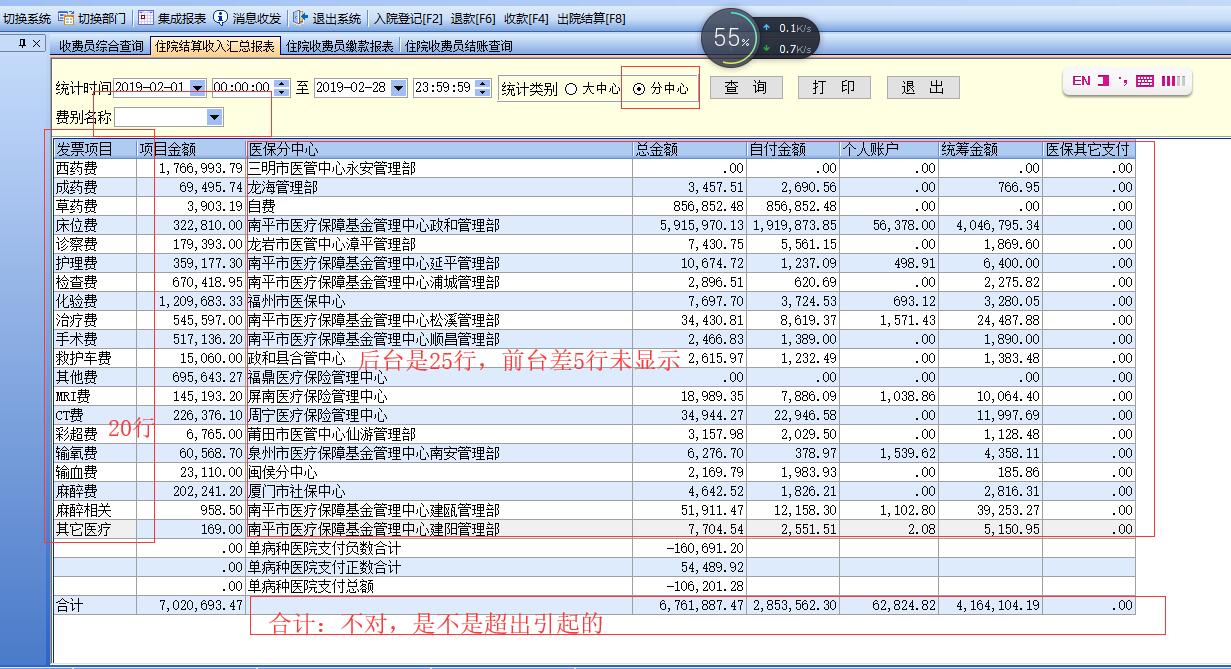Select the 大中心 radio option
The height and width of the screenshot is (669, 1231).
point(592,88)
